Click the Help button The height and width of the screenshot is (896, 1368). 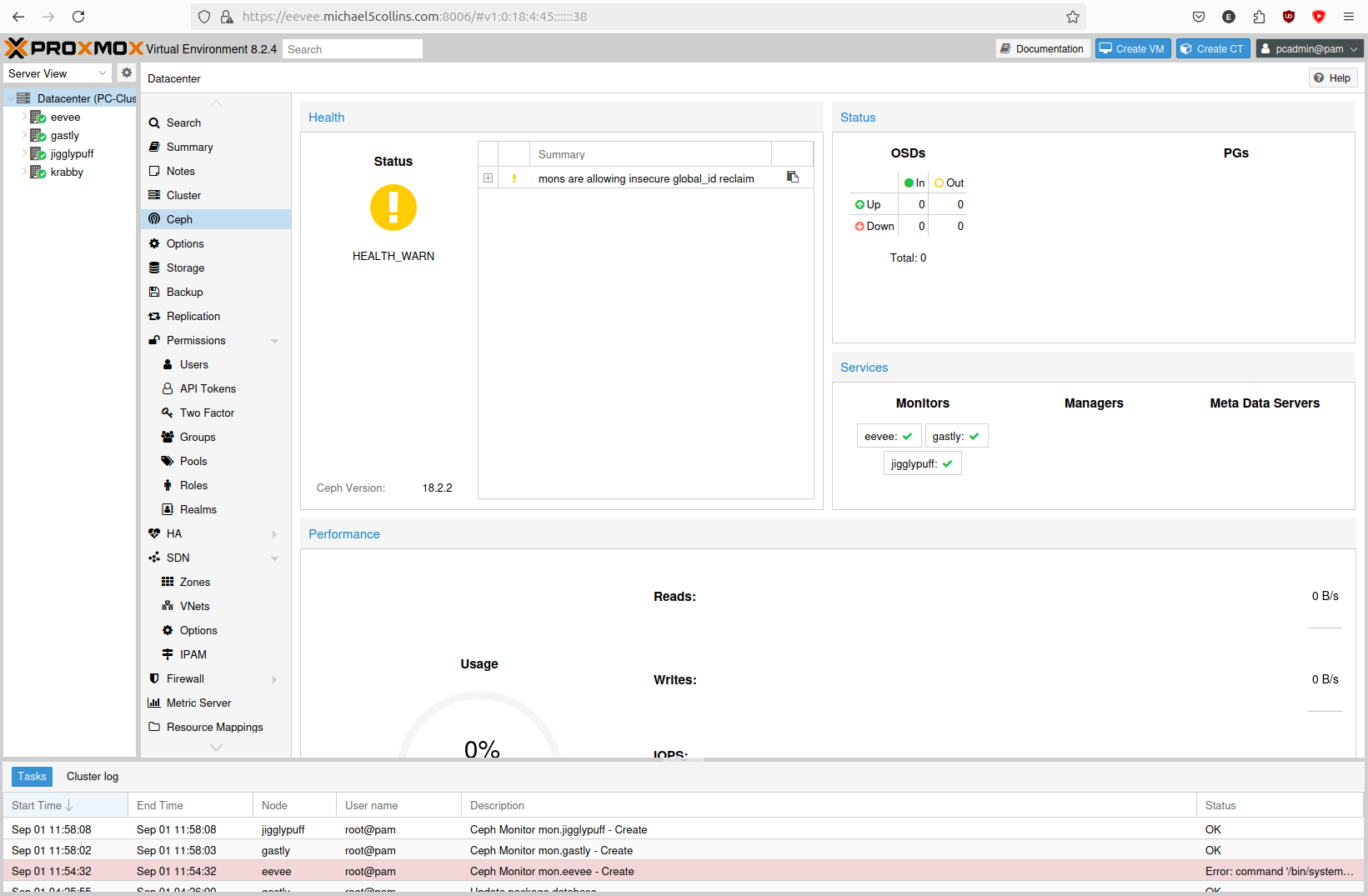coord(1333,78)
